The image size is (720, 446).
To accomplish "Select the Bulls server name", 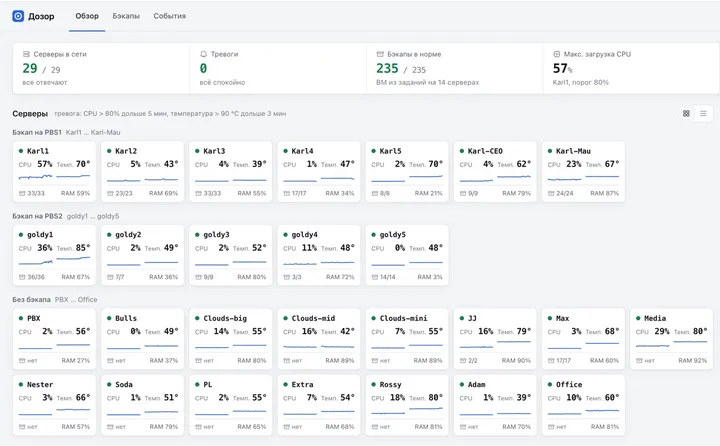I will (x=126, y=318).
